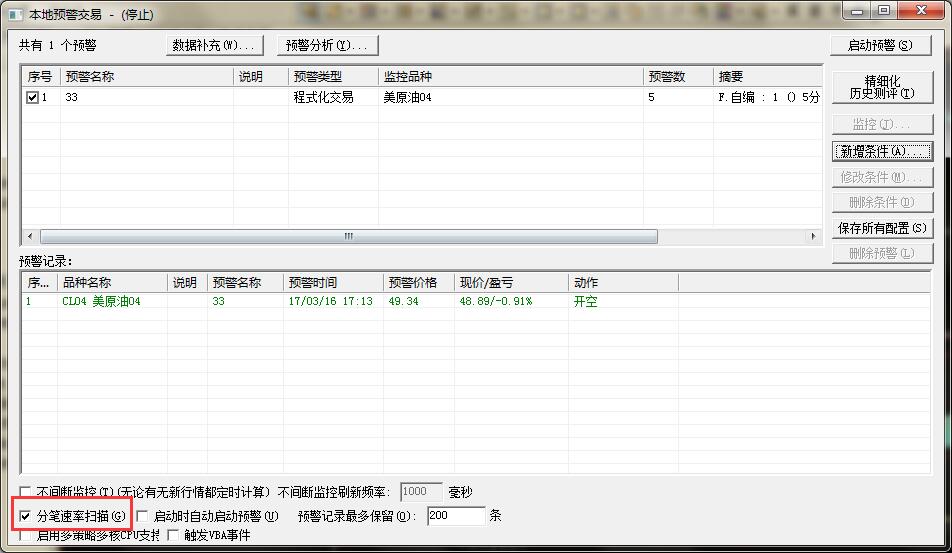Toggle 分笔速率扫描 checkbox

[x=25, y=517]
